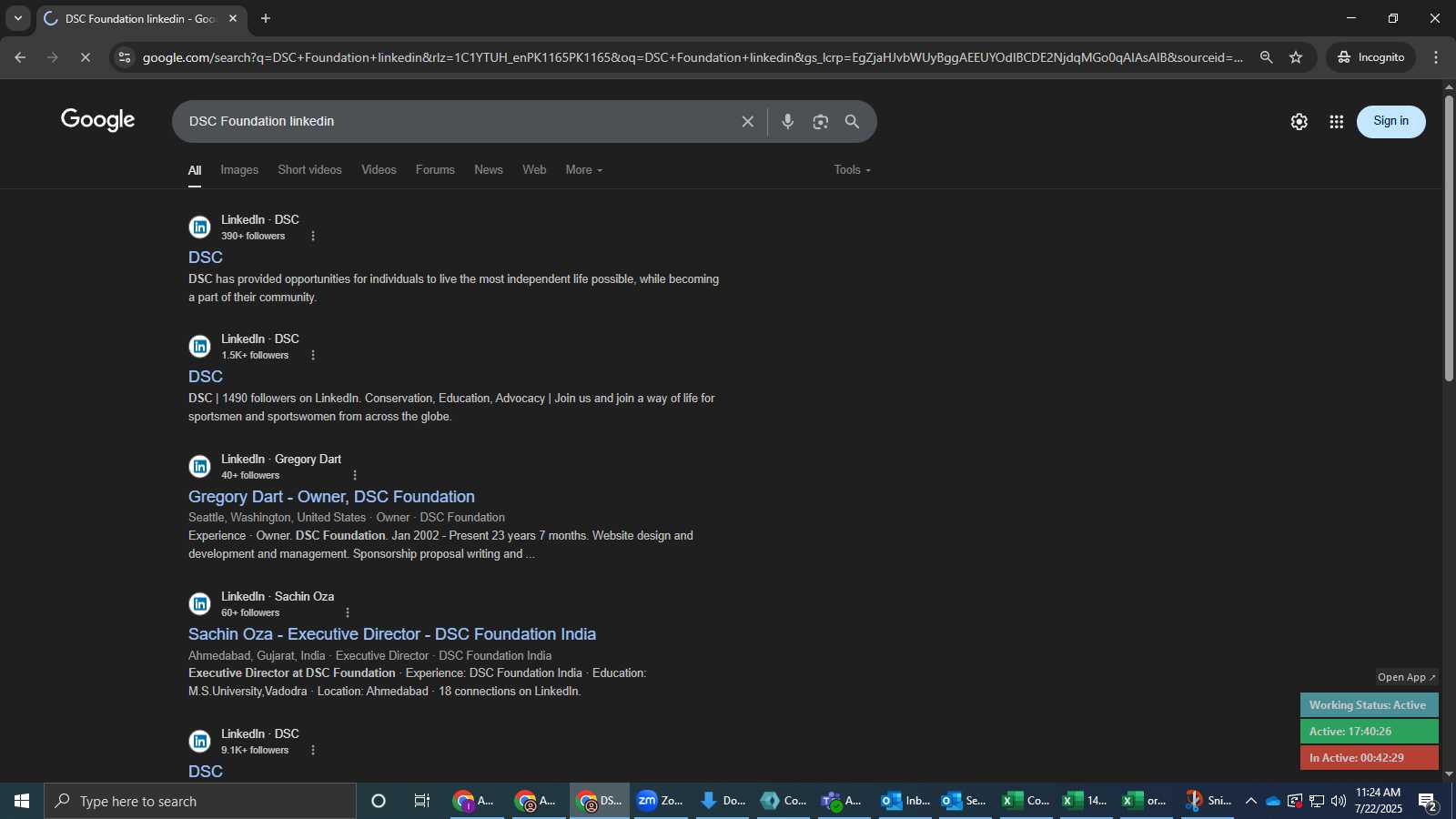Switch to the Short videos tab
Screen dimensions: 1456x819
tap(309, 170)
